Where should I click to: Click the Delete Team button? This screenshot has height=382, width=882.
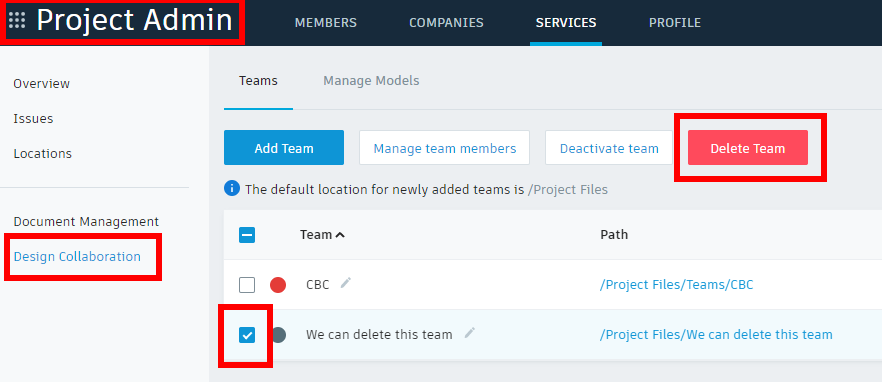pos(748,148)
